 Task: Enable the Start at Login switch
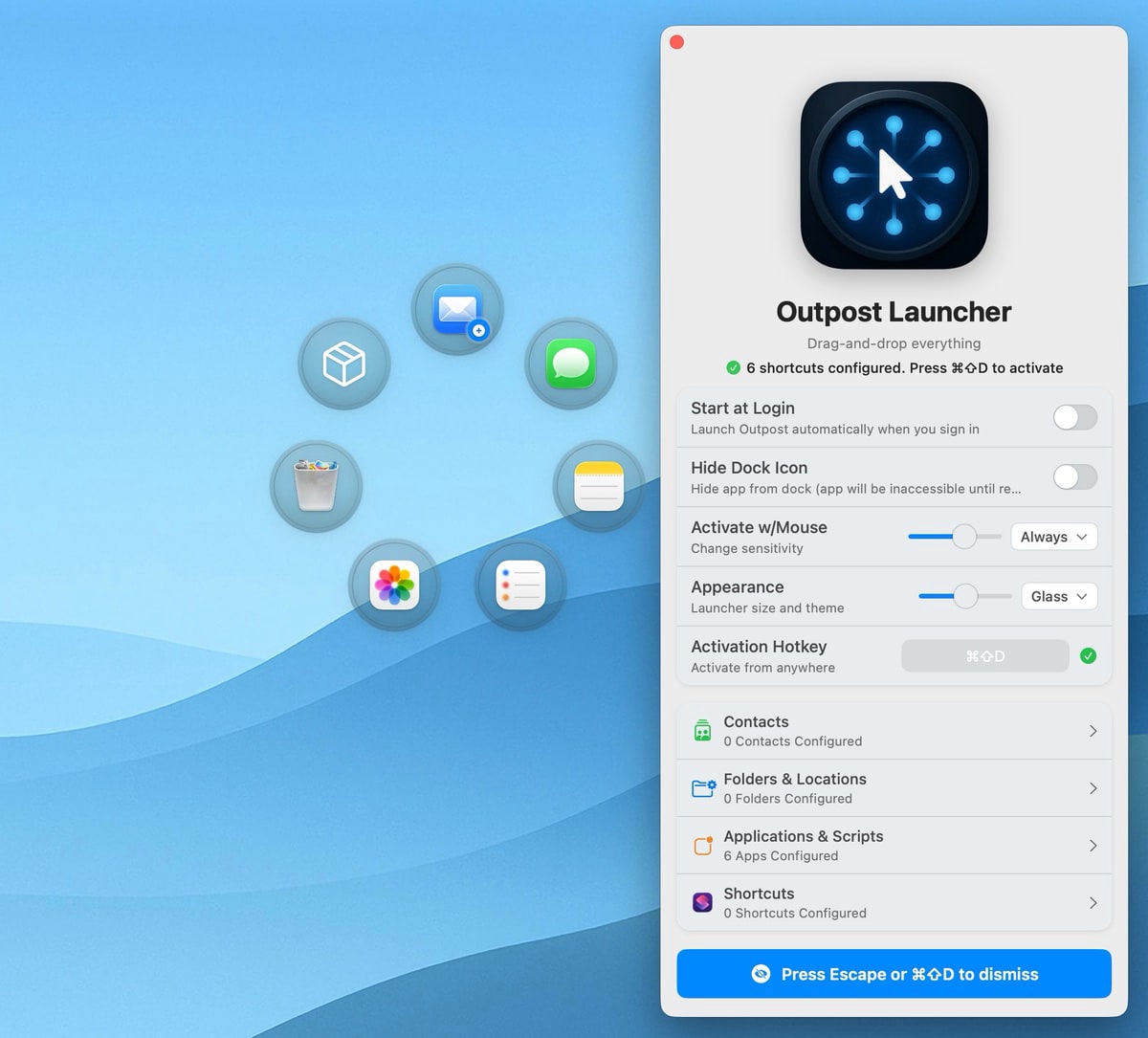[x=1074, y=418]
